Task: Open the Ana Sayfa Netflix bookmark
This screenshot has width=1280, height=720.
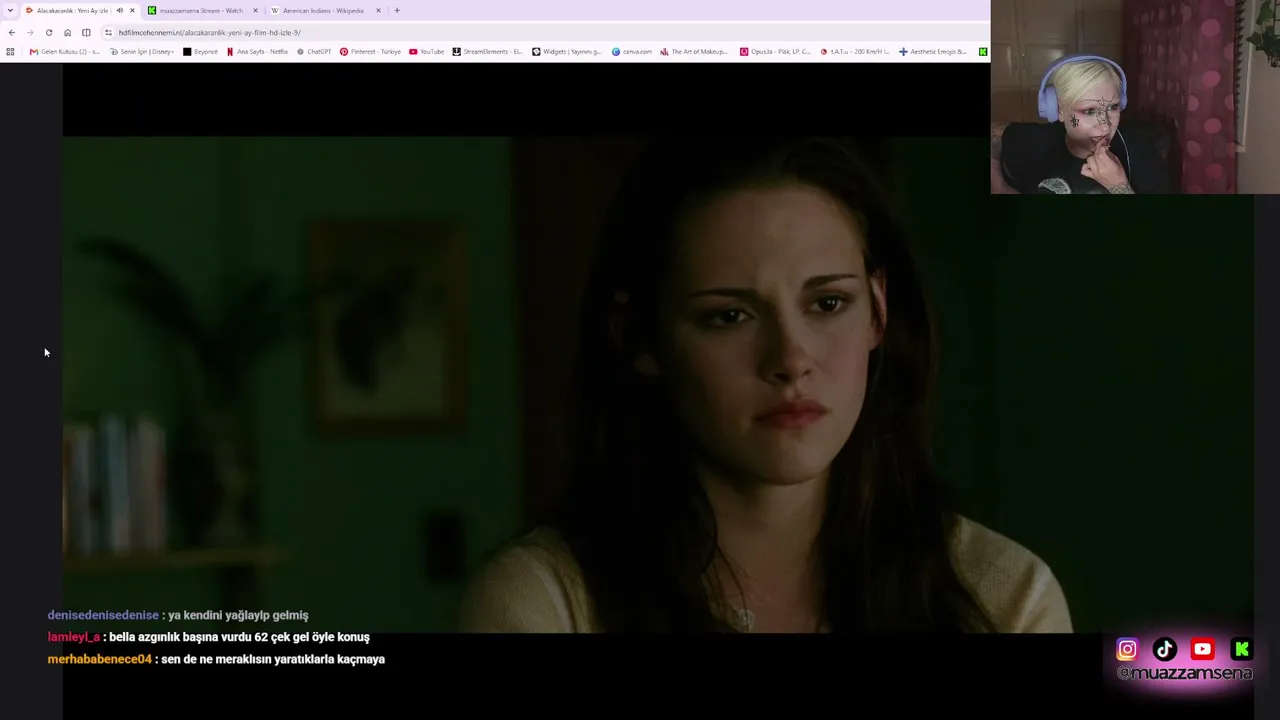Action: [258, 51]
